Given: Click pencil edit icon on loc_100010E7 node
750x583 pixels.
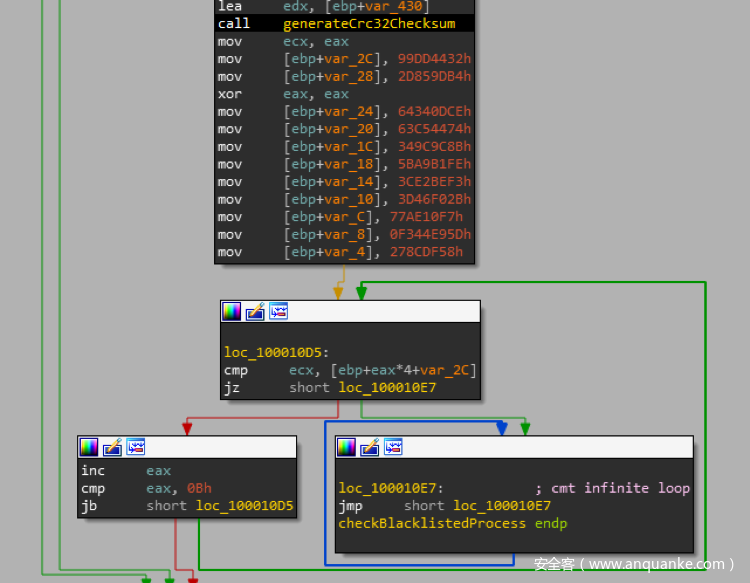Looking at the screenshot, I should point(370,447).
